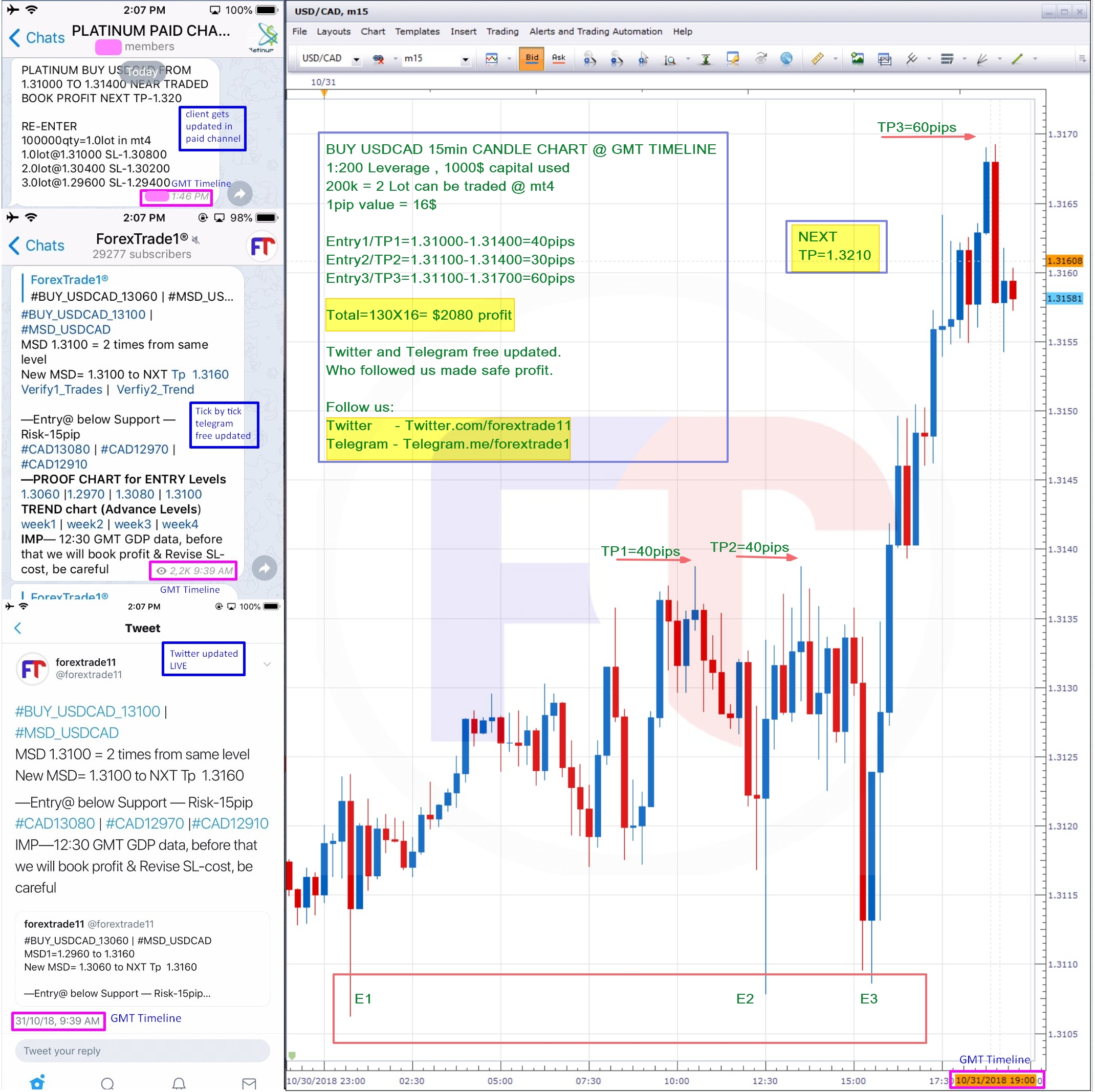Click the forextrade11 profile avatar in tweet

coord(32,668)
